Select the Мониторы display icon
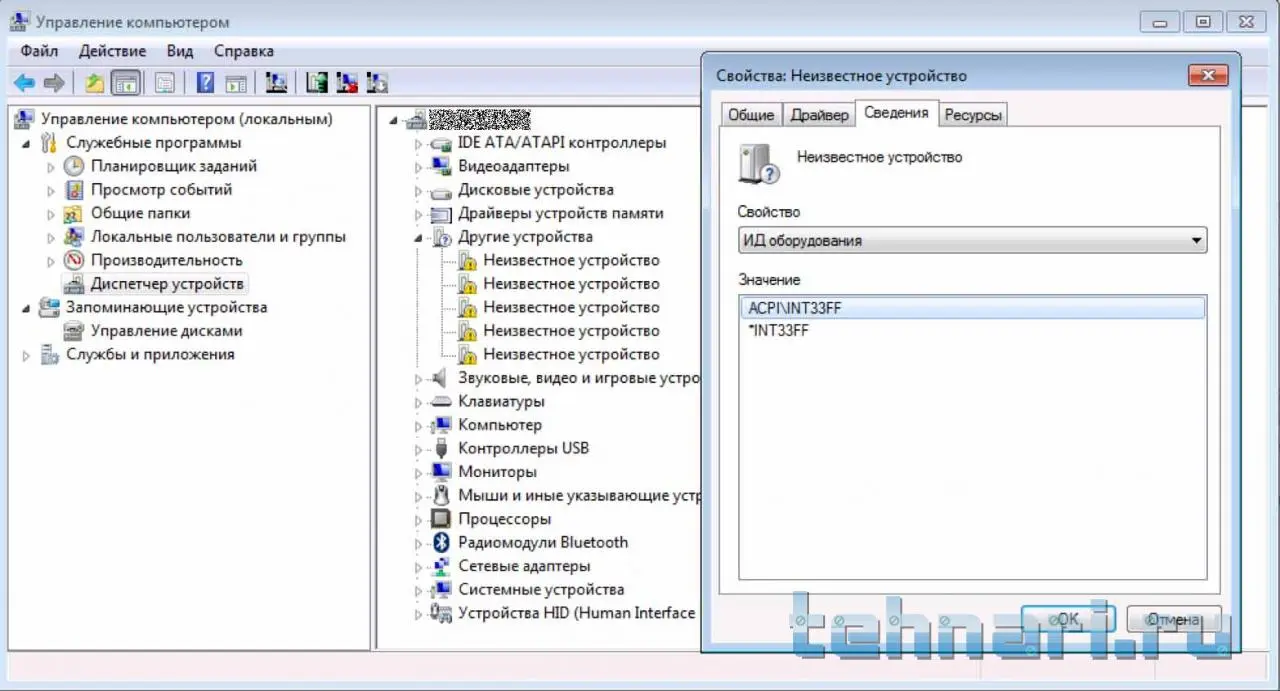Image resolution: width=1280 pixels, height=691 pixels. pyautogui.click(x=441, y=472)
